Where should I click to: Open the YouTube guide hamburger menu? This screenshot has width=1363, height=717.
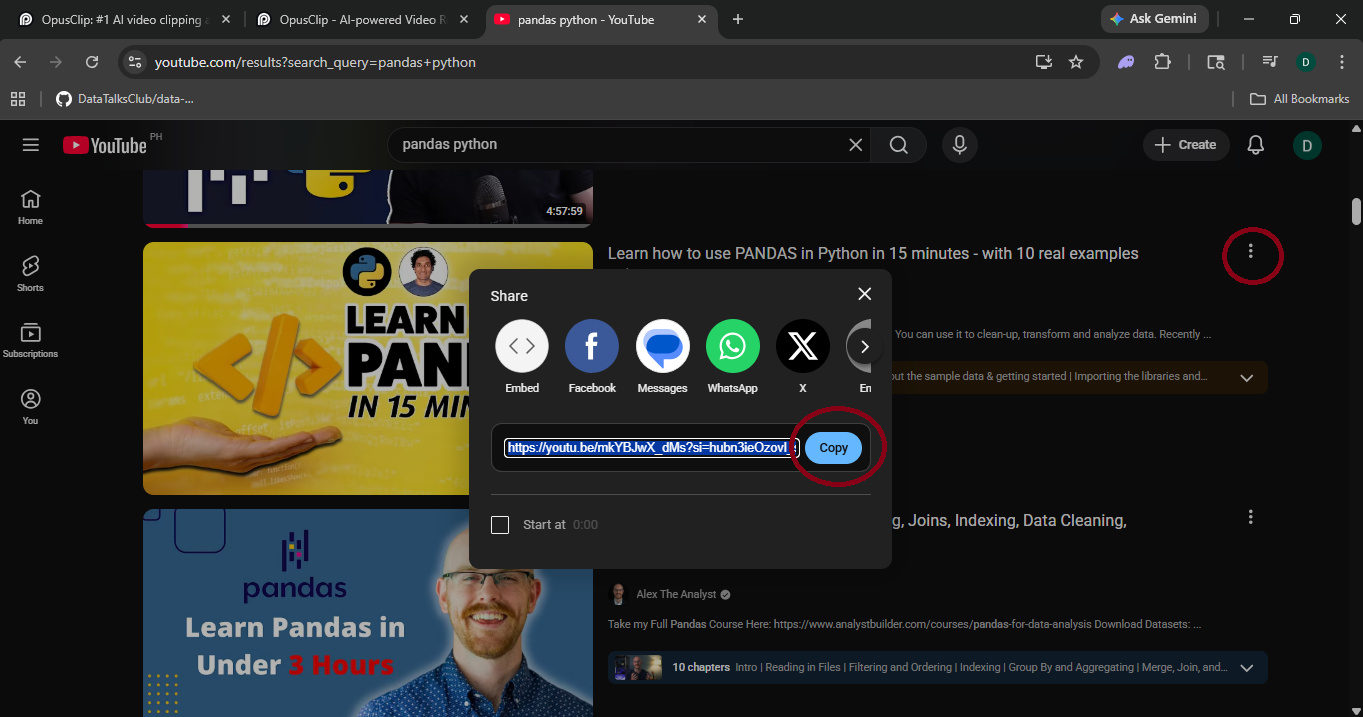coord(31,145)
